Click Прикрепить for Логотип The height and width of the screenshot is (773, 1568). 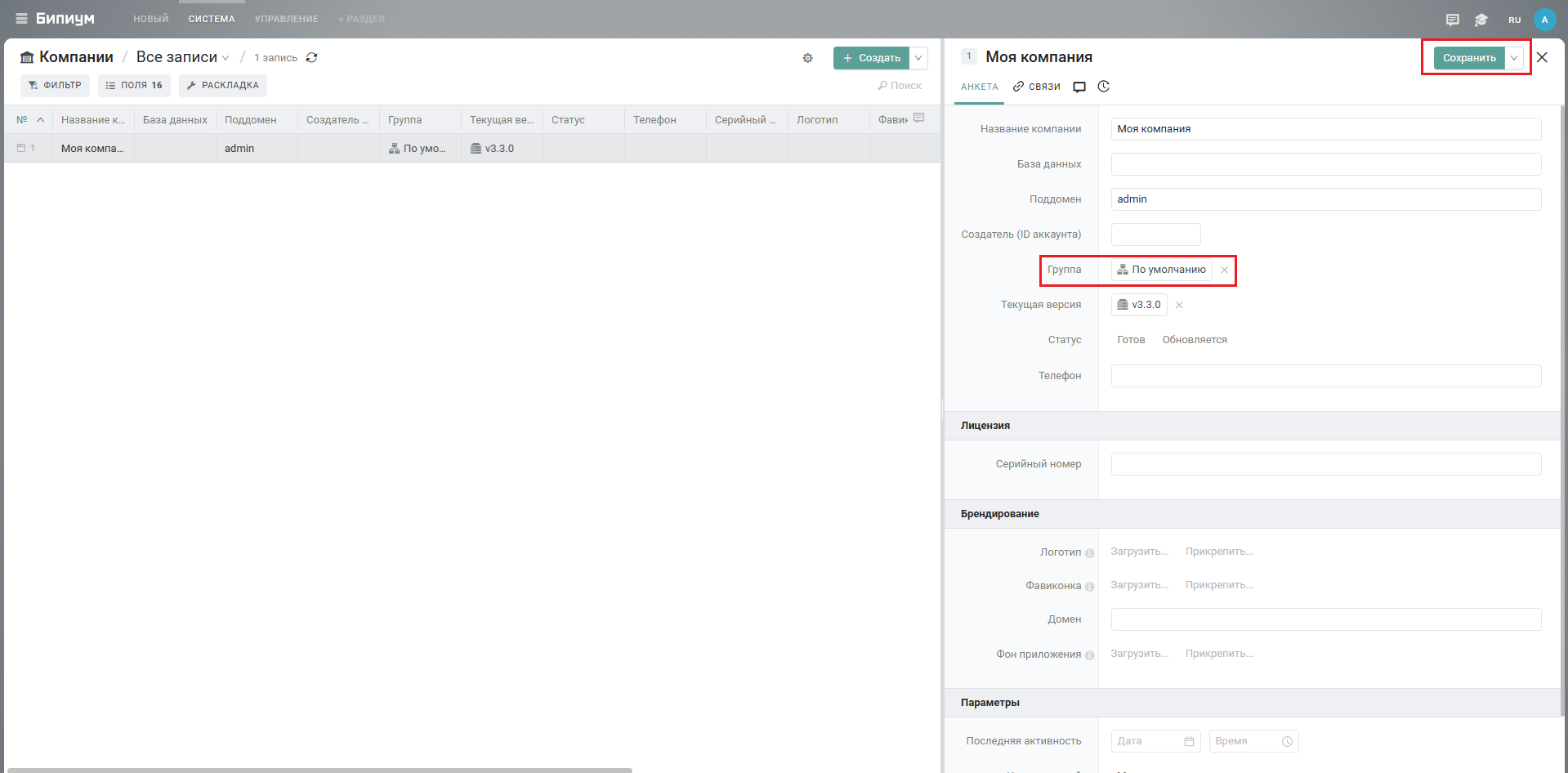click(1219, 552)
